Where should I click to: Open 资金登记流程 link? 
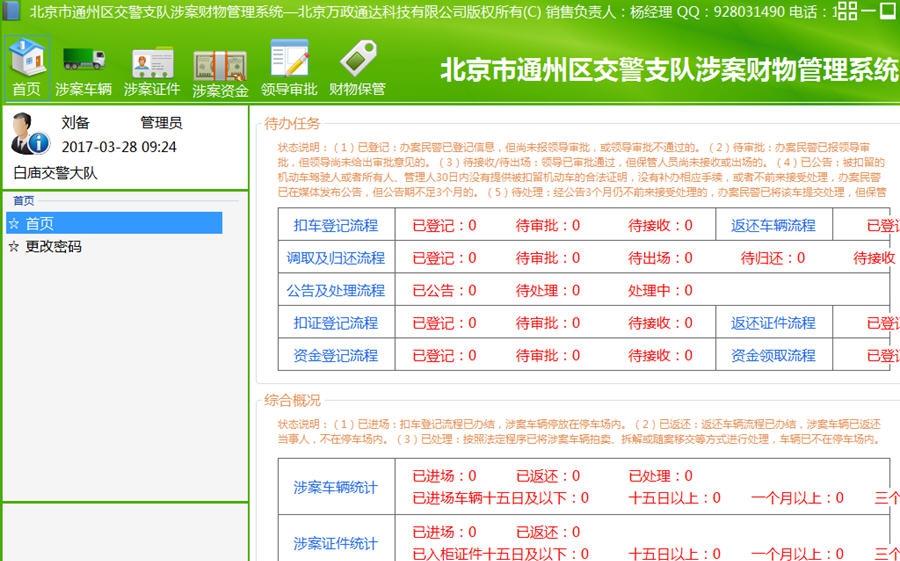pyautogui.click(x=336, y=355)
